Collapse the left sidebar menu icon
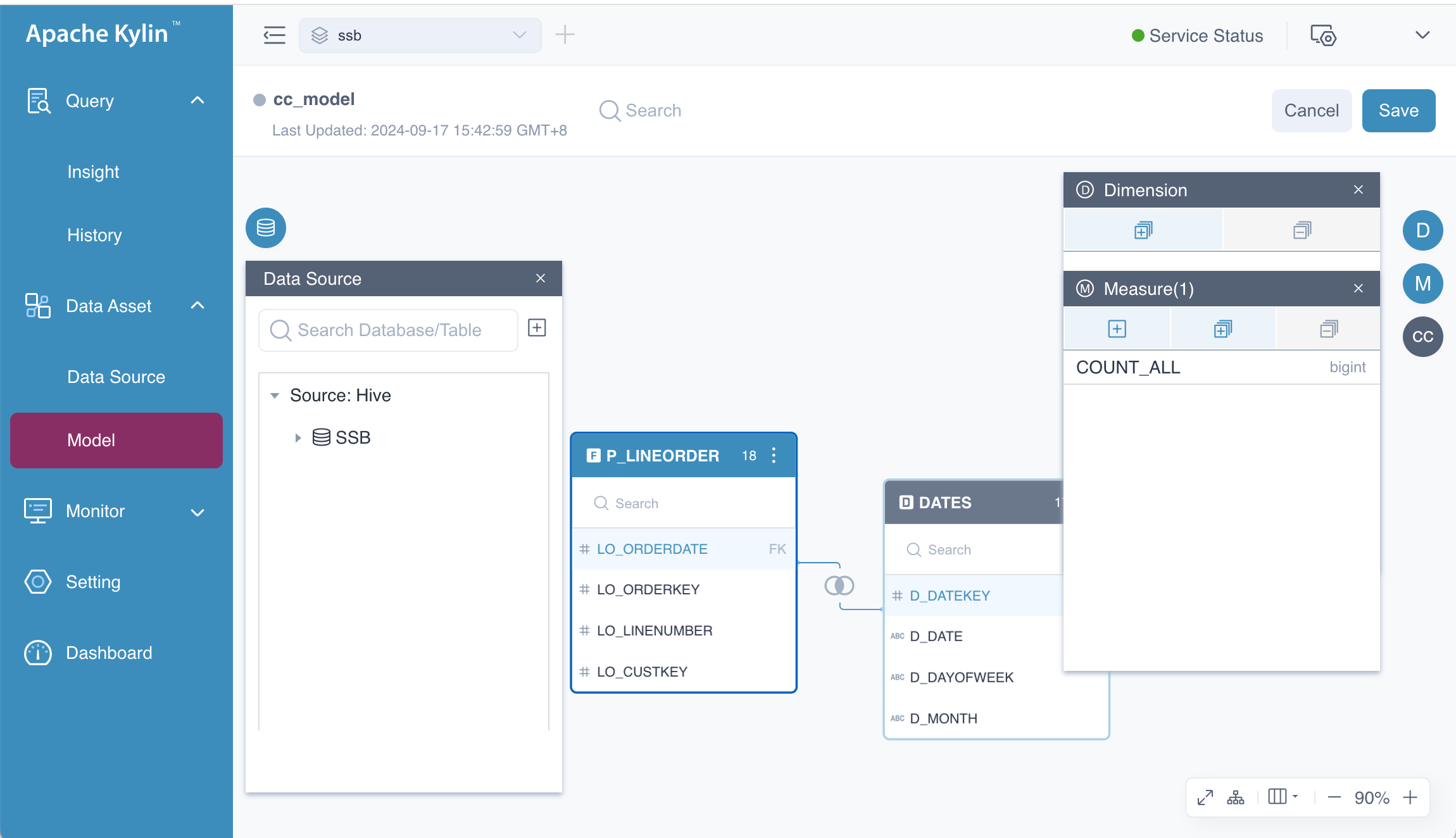The height and width of the screenshot is (838, 1456). pyautogui.click(x=274, y=35)
